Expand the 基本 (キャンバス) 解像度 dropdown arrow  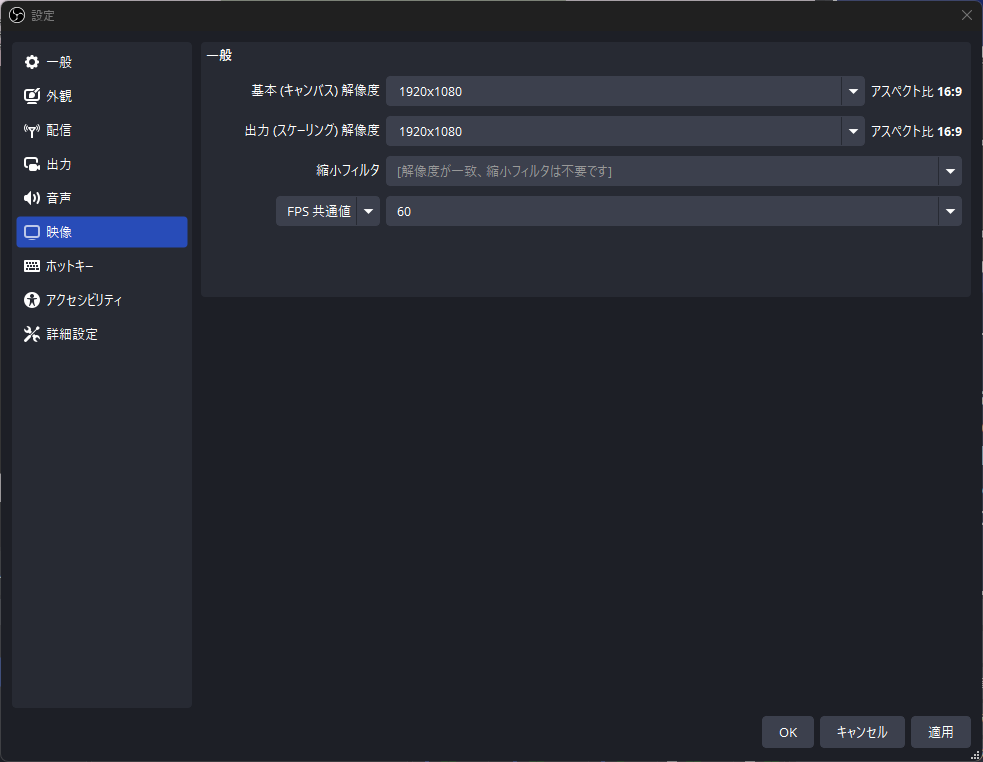click(853, 92)
